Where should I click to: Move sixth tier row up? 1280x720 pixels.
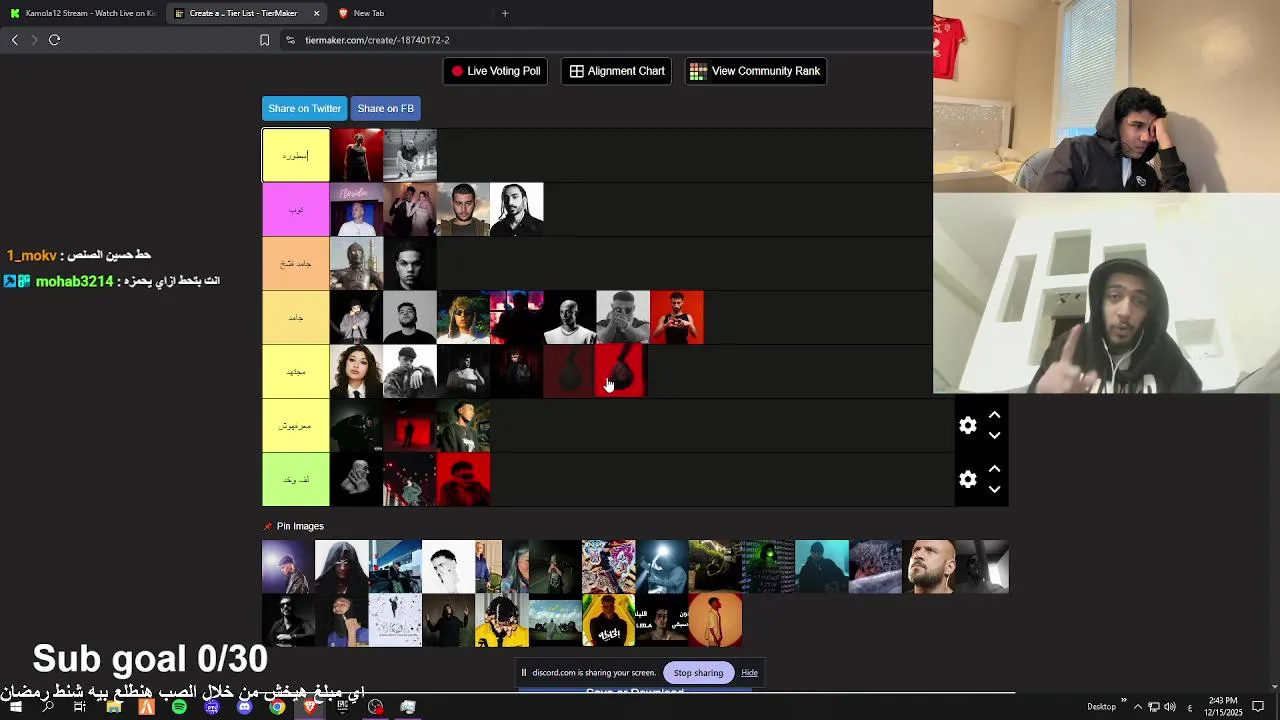994,415
